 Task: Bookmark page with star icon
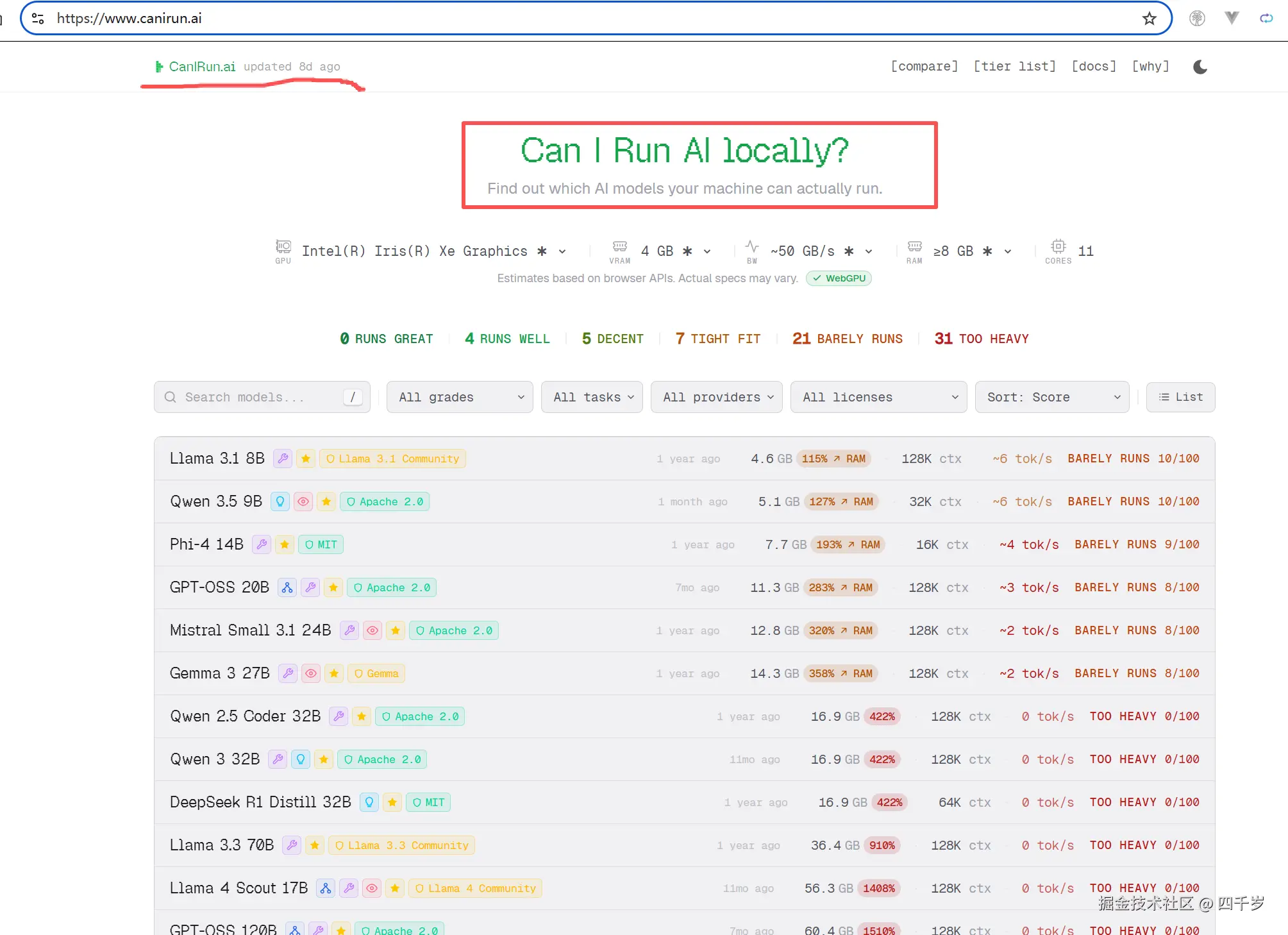(x=1149, y=19)
